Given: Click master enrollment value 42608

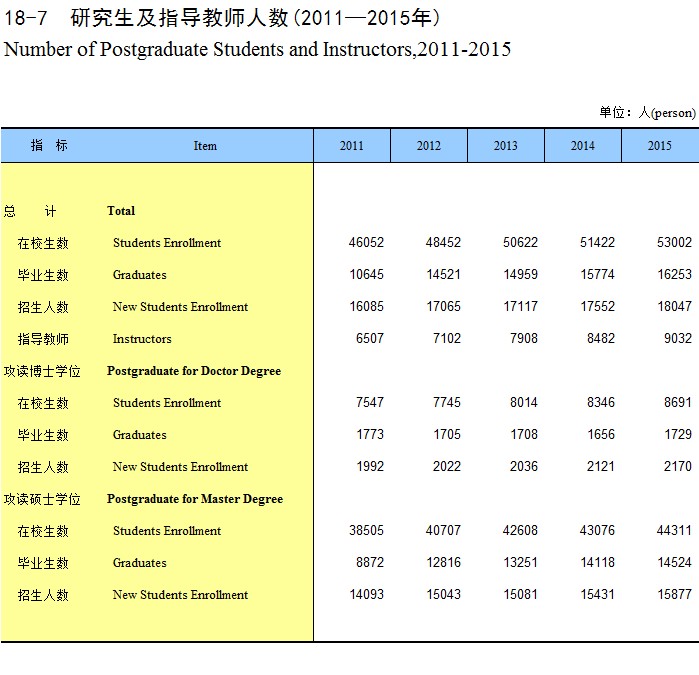Looking at the screenshot, I should coord(520,530).
